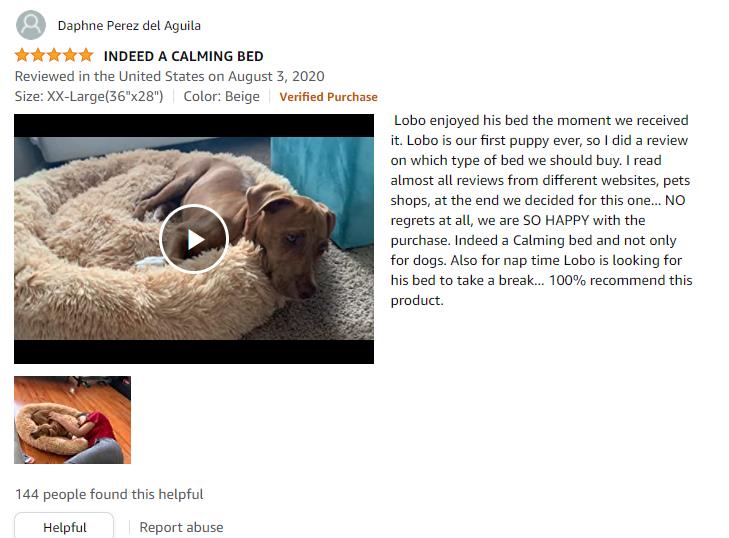This screenshot has width=729, height=538.
Task: Mark the review as Helpful
Action: click(x=64, y=527)
